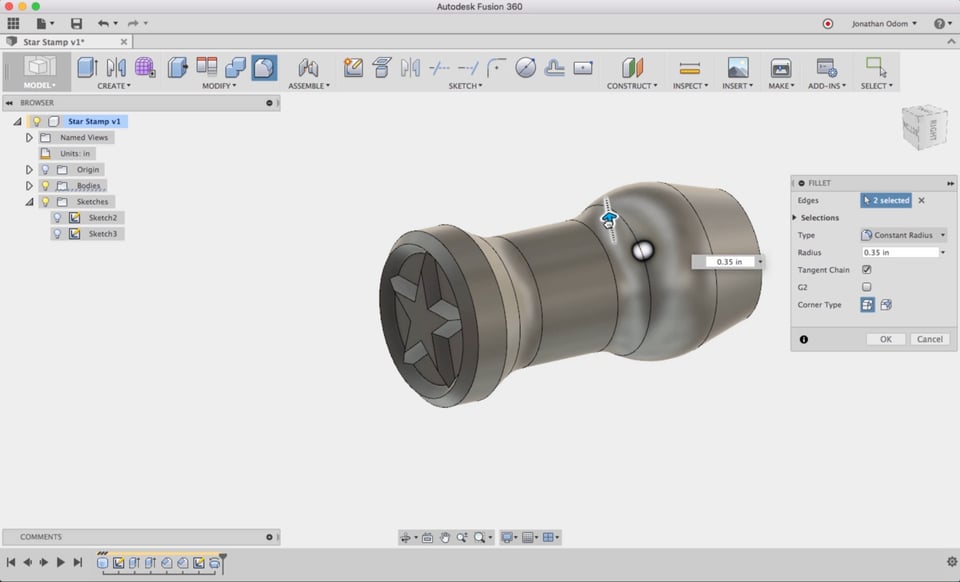Select the first Corner Type option
Image resolution: width=960 pixels, height=582 pixels.
pos(868,305)
